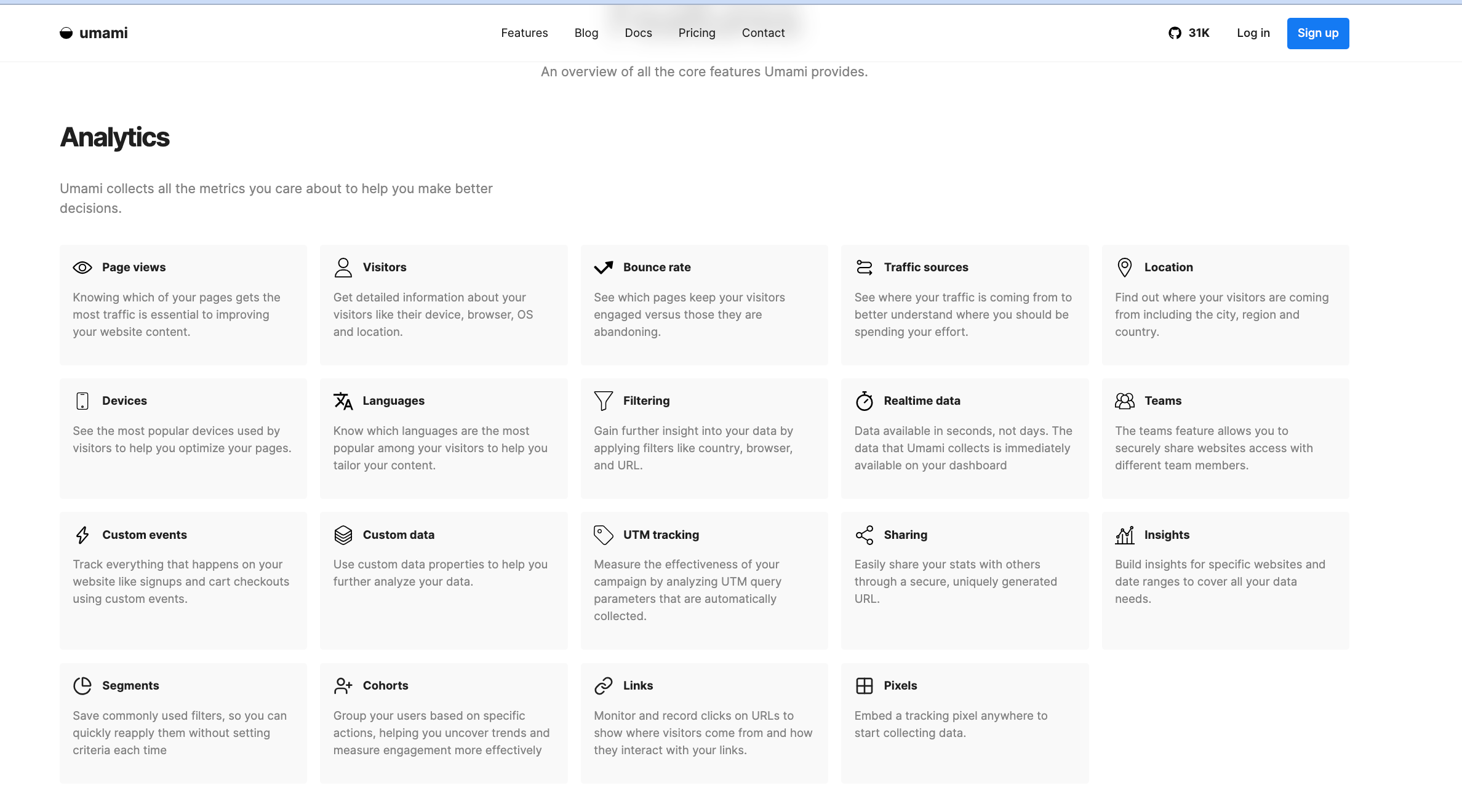This screenshot has width=1462, height=812.
Task: Click the Filtering funnel icon
Action: 603,401
